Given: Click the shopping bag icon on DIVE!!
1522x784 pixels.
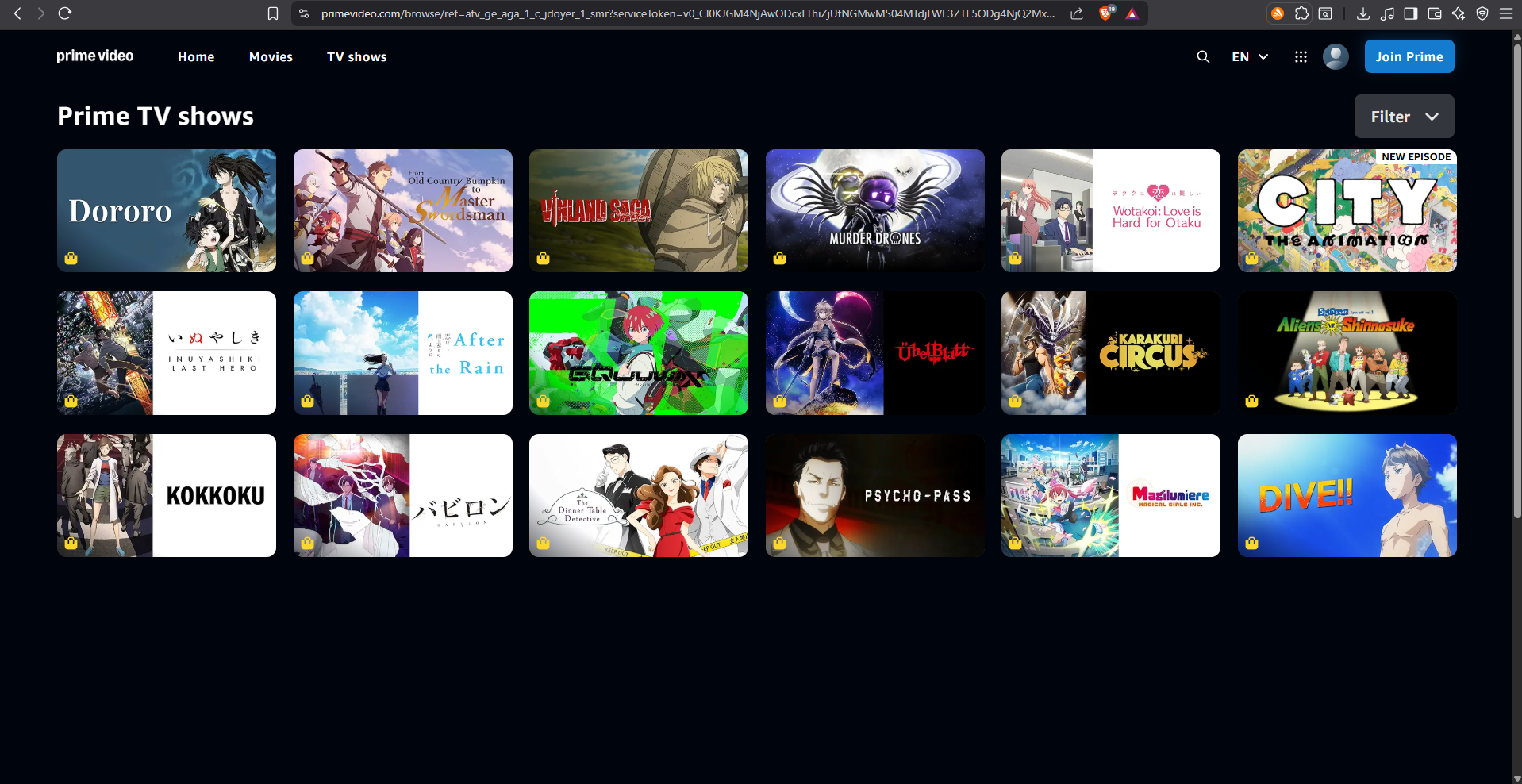Looking at the screenshot, I should pyautogui.click(x=1252, y=543).
